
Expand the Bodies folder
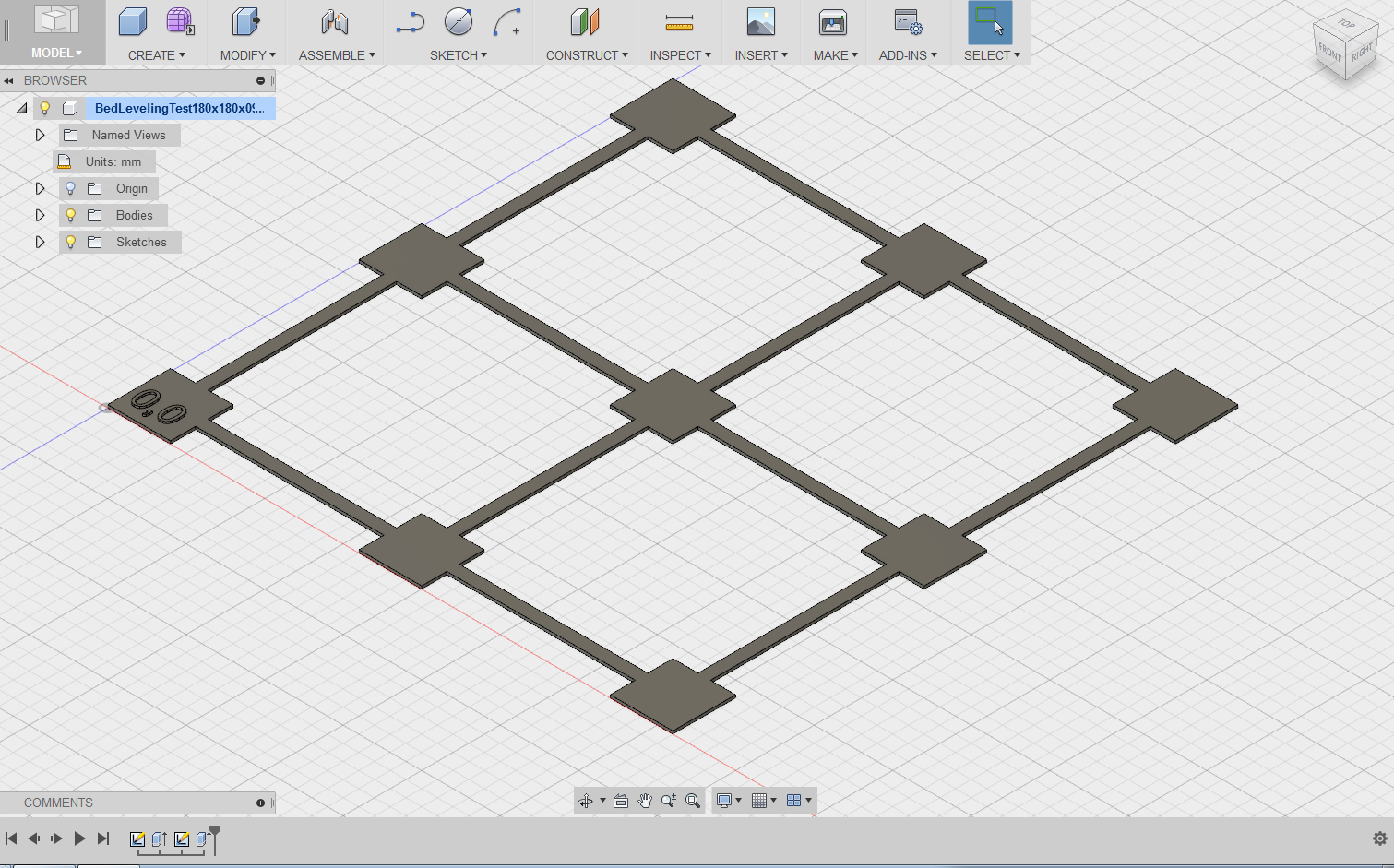pyautogui.click(x=40, y=215)
